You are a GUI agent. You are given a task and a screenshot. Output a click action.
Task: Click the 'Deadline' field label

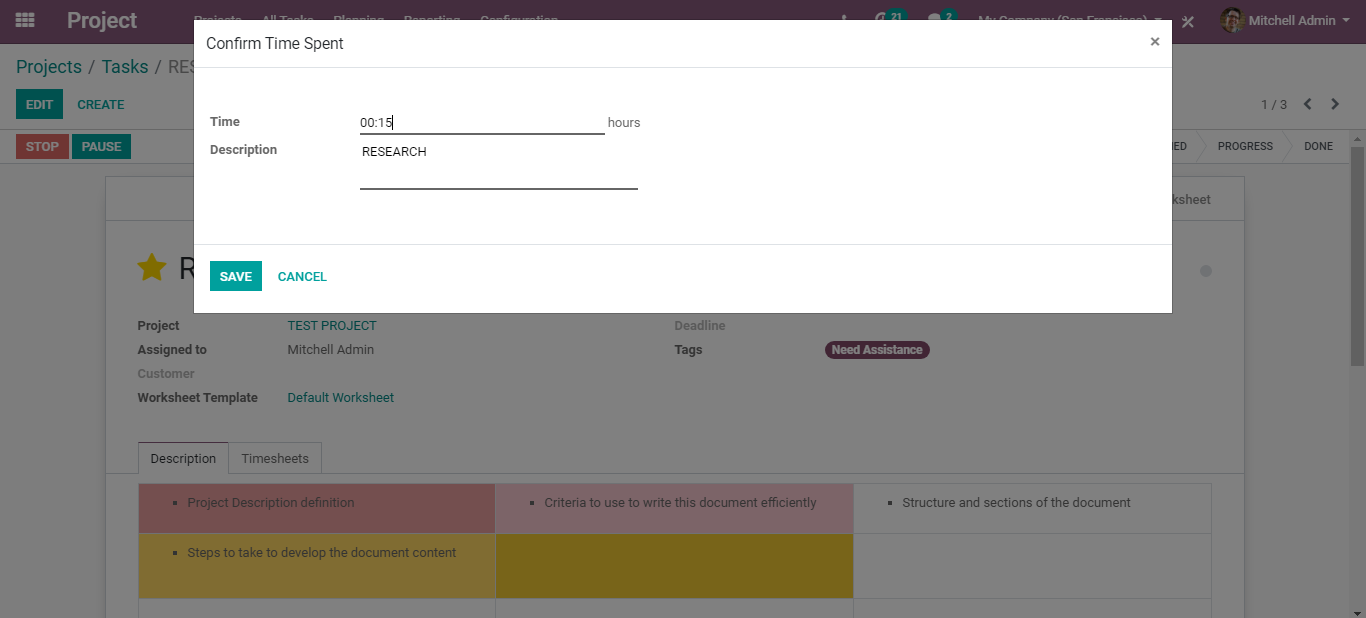(x=700, y=326)
